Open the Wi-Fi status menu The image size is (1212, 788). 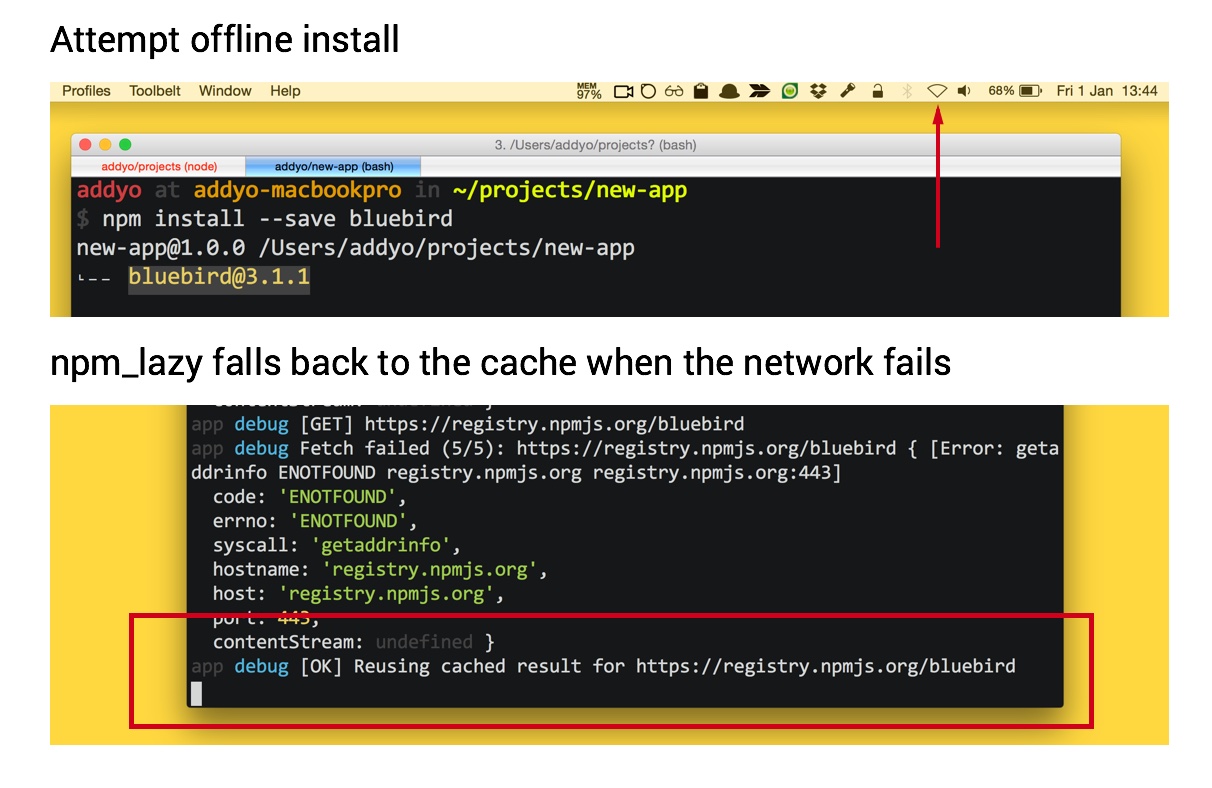[x=936, y=91]
